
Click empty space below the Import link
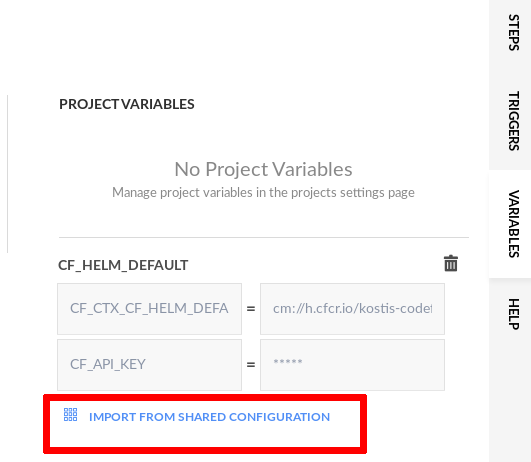(205, 435)
